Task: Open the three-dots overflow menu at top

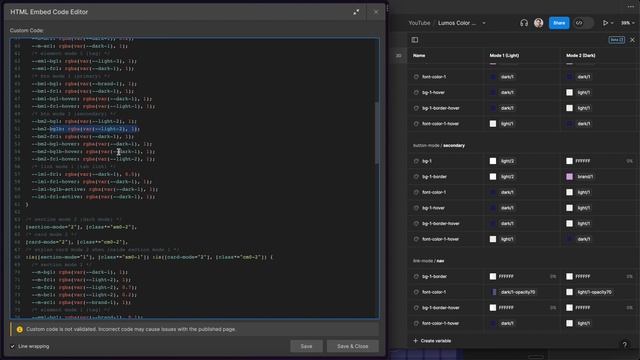Action: [x=631, y=7]
